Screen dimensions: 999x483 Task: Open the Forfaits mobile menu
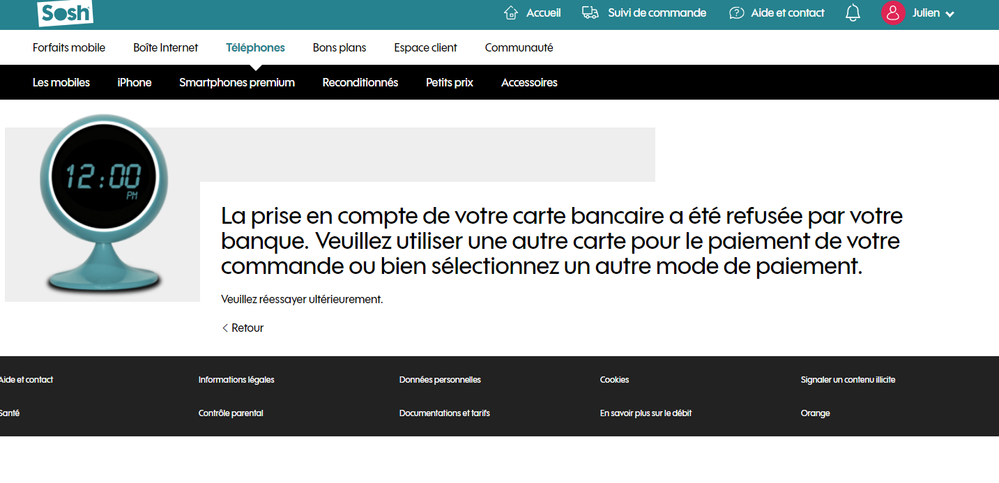click(69, 47)
